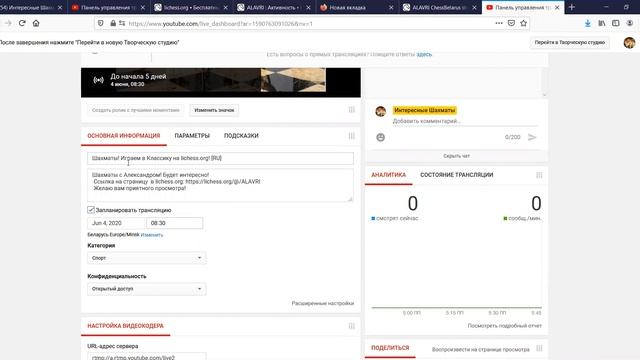Open the YouTube account avatar menu
This screenshot has width=640, height=360.
point(629,42)
